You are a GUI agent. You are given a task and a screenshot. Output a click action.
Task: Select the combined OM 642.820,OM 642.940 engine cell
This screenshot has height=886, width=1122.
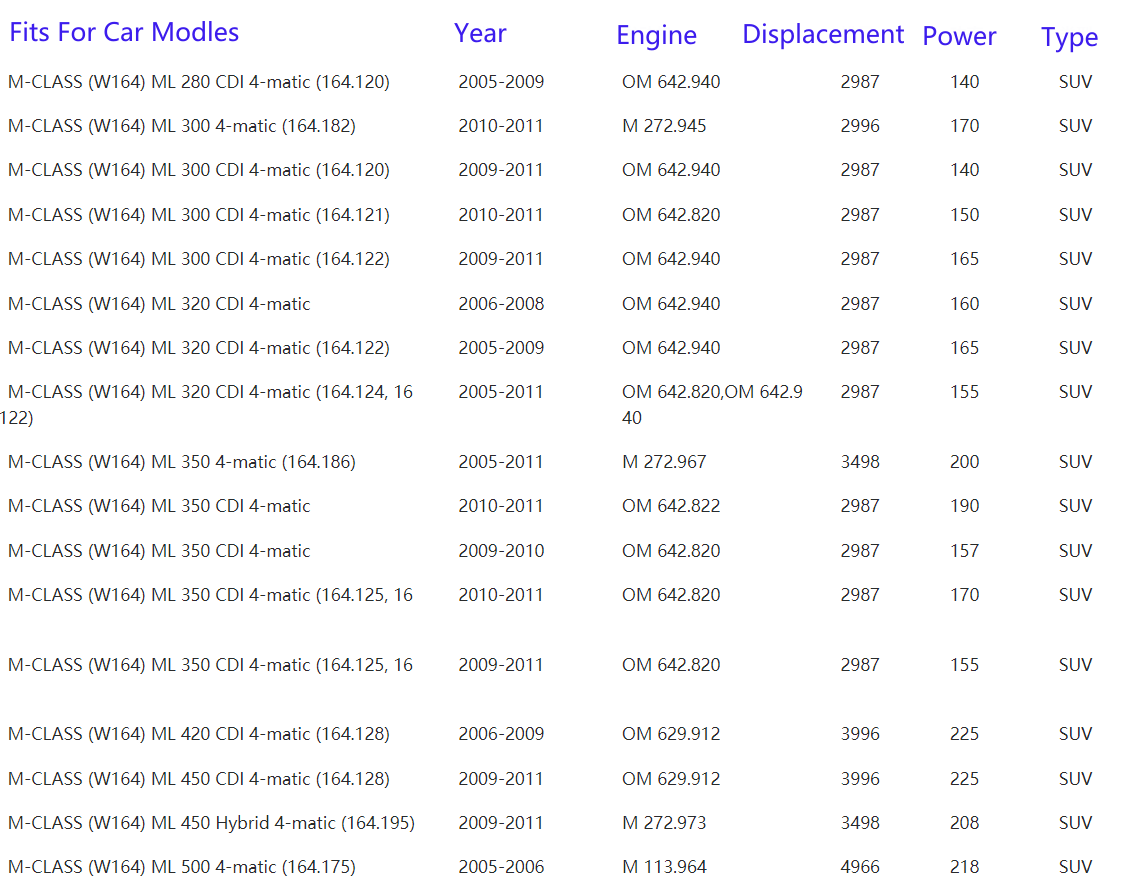click(x=711, y=404)
